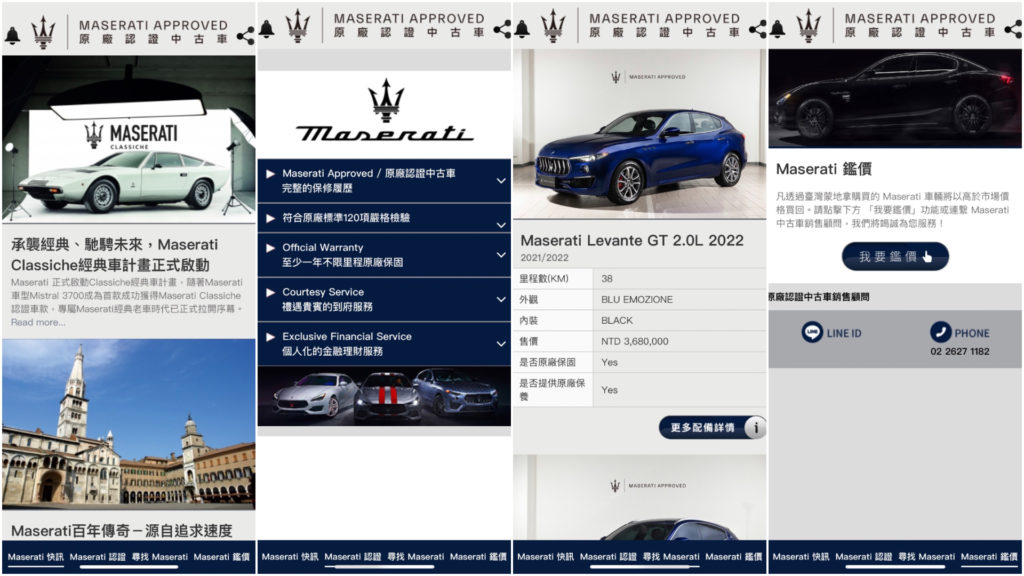Tap the 里程數(KM) label cell
Screen dimensions: 1024x576
[x=553, y=278]
